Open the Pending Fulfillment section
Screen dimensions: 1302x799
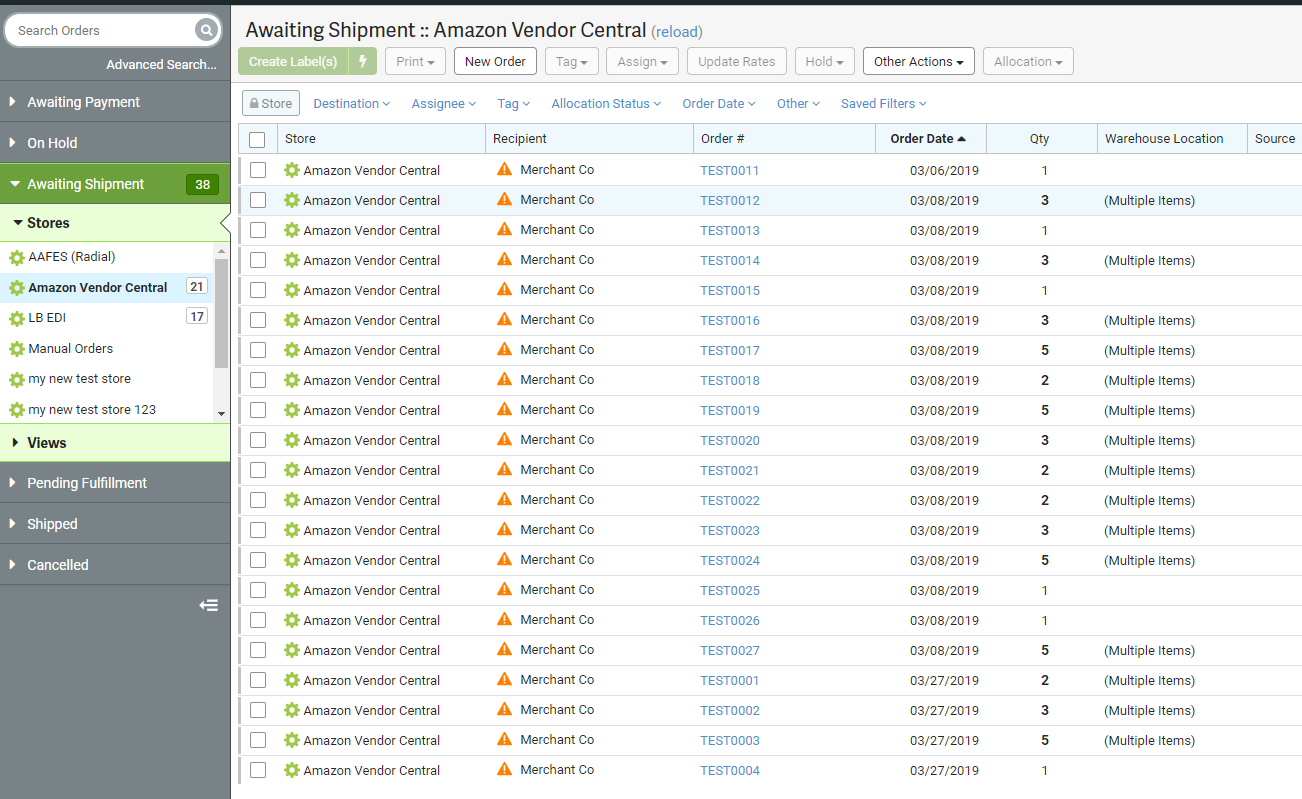coord(115,483)
